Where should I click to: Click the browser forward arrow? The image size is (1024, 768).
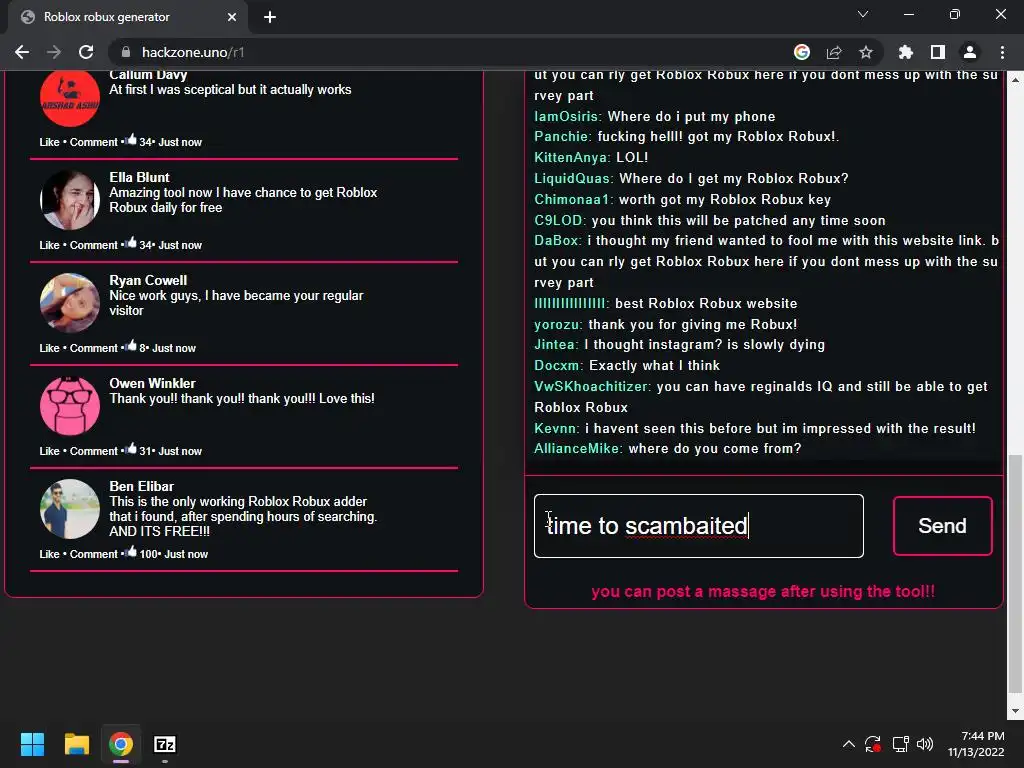tap(54, 52)
